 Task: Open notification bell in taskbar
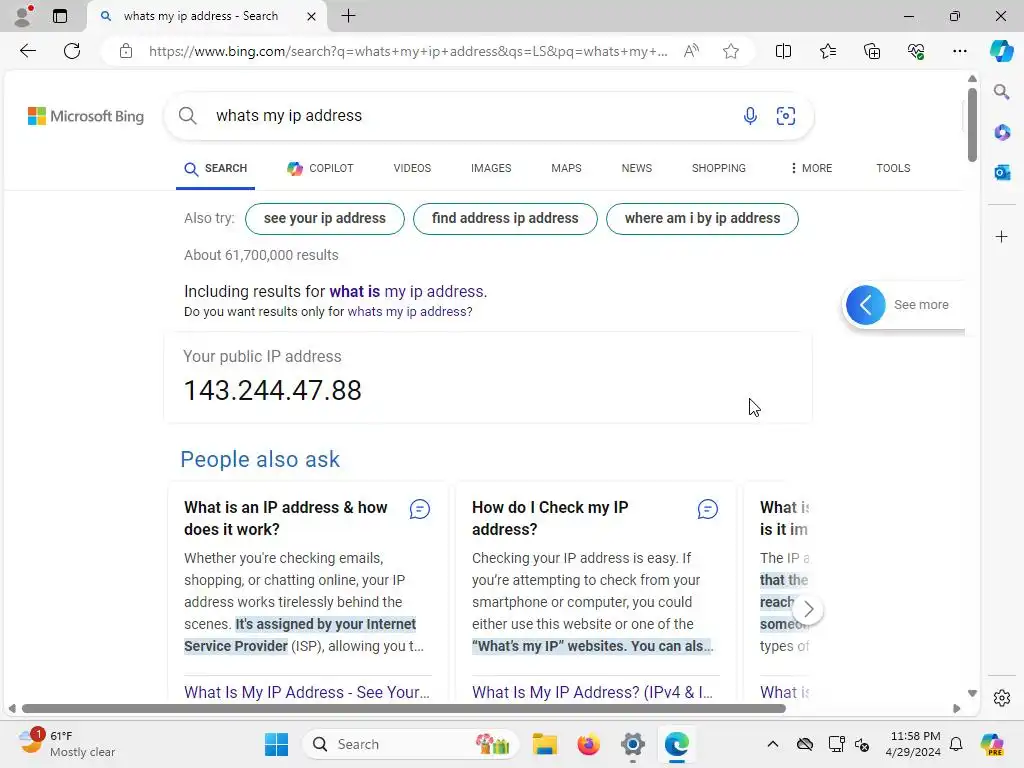[956, 744]
